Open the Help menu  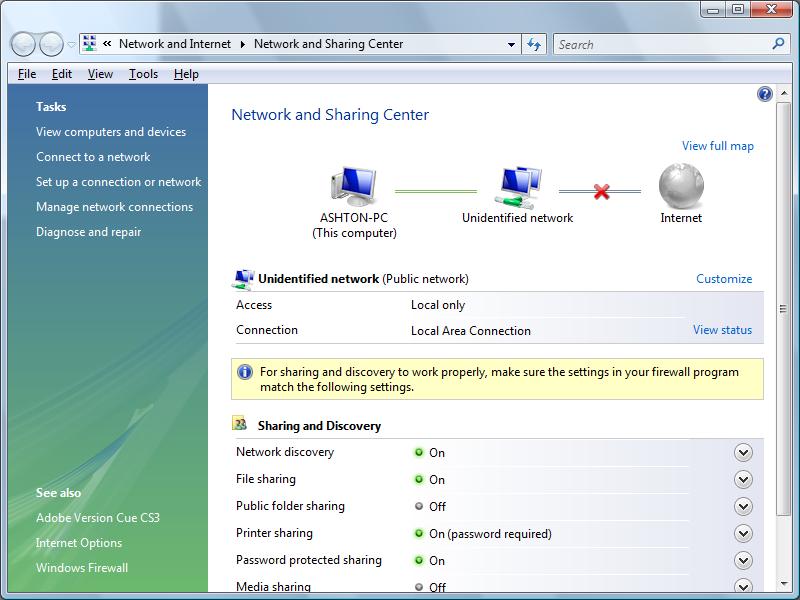(x=186, y=74)
